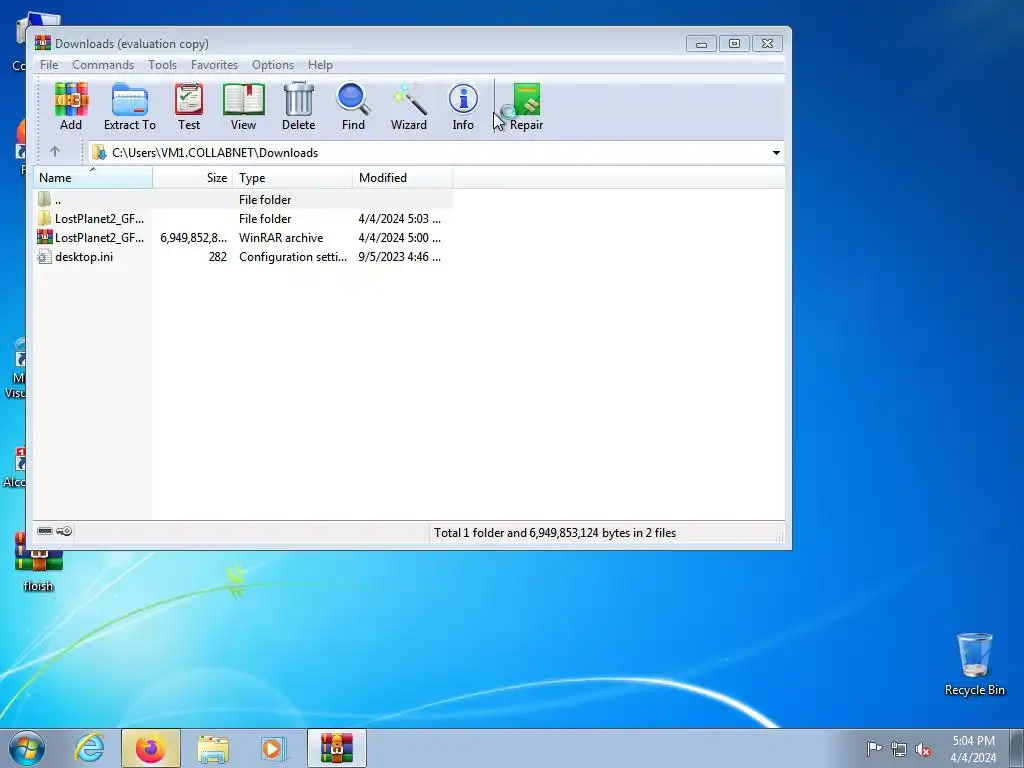Click the 'WinRAR archive' type cell
Viewport: 1024px width, 768px height.
281,238
